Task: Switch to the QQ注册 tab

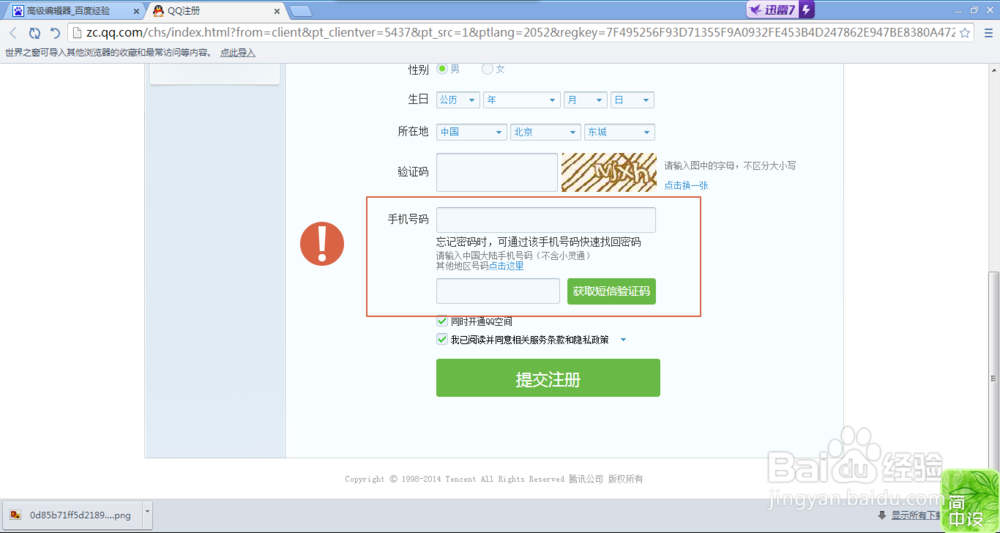Action: pyautogui.click(x=214, y=11)
